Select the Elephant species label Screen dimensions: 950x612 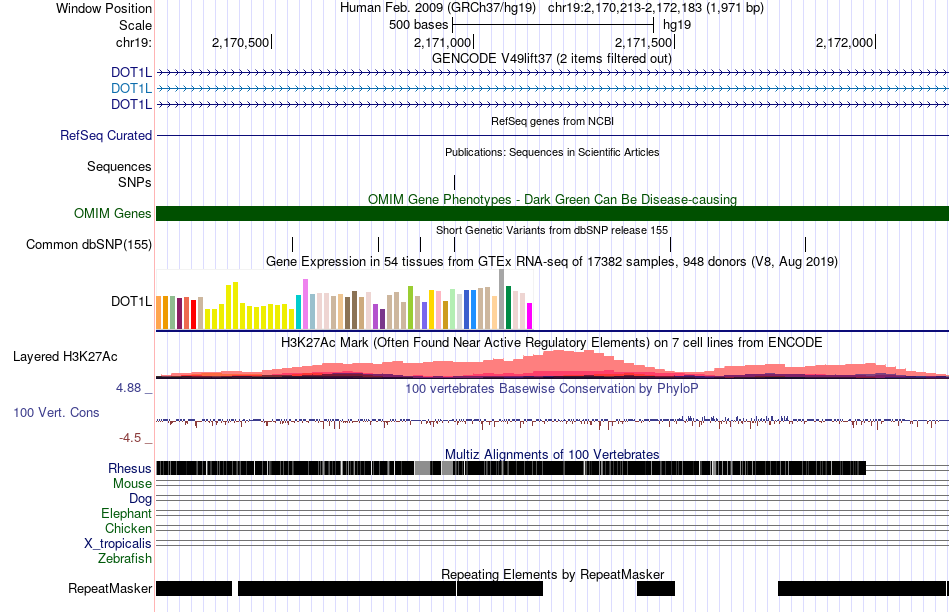pos(127,514)
